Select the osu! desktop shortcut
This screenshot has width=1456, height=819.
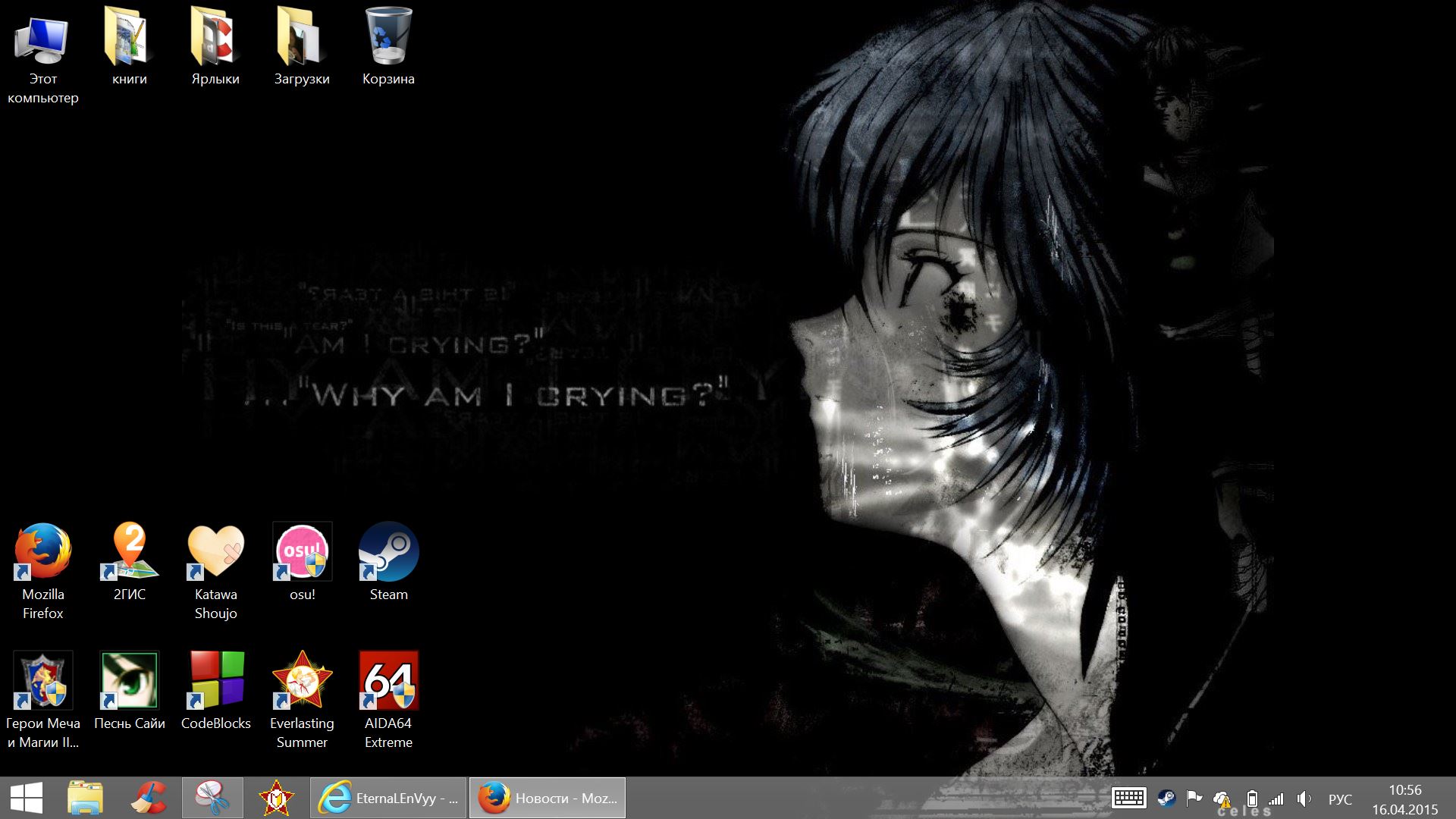[302, 552]
